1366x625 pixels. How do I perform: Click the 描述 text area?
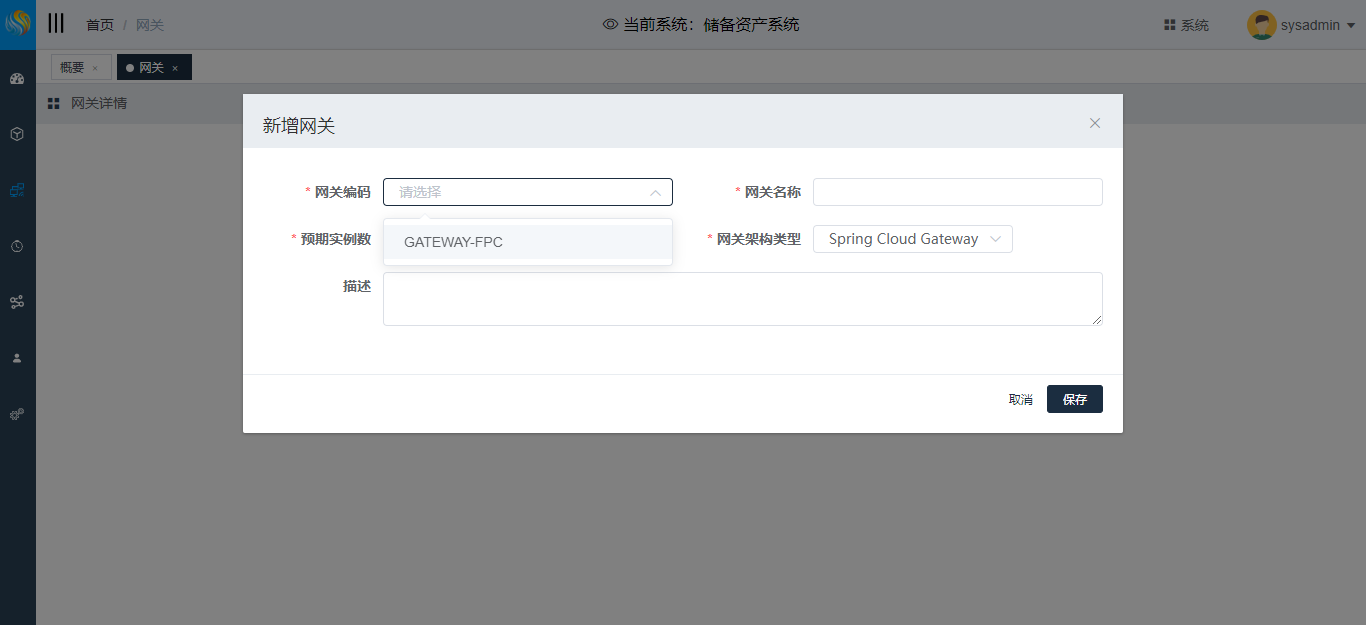pyautogui.click(x=742, y=299)
